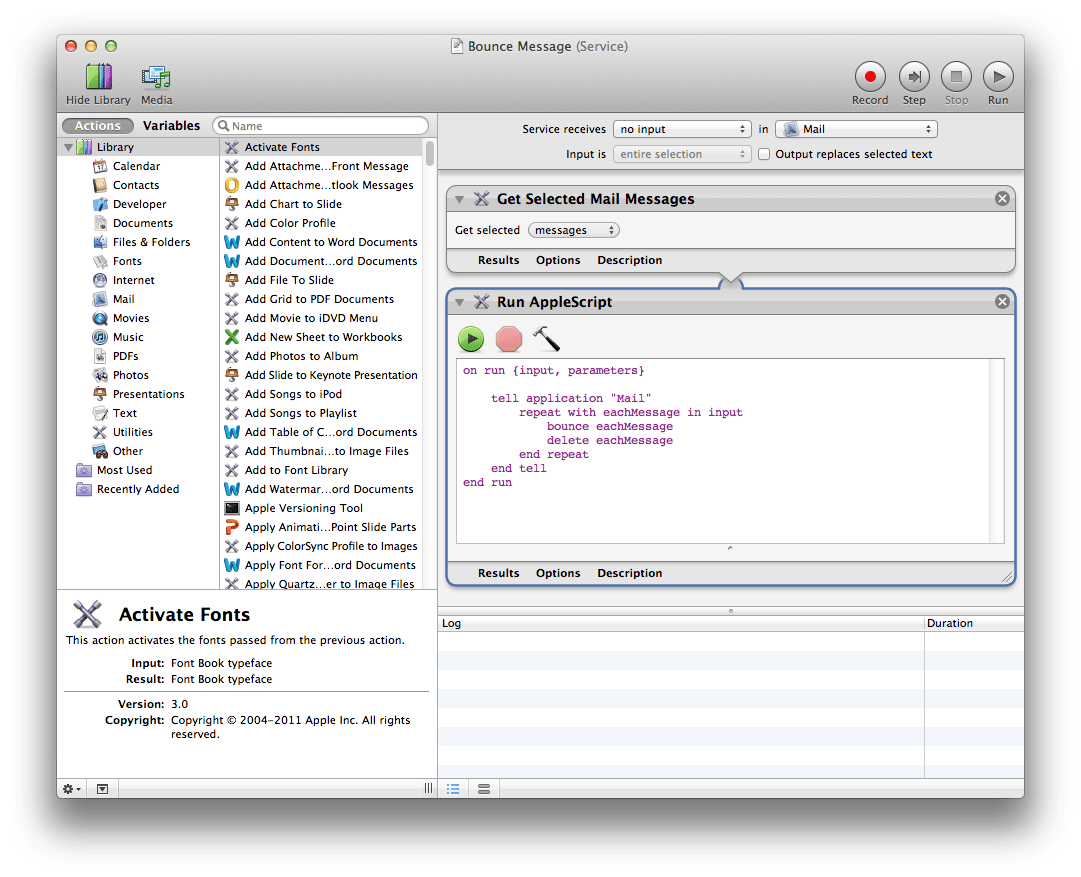The height and width of the screenshot is (877, 1081).
Task: Open the Recently Added smart group
Action: tap(138, 489)
